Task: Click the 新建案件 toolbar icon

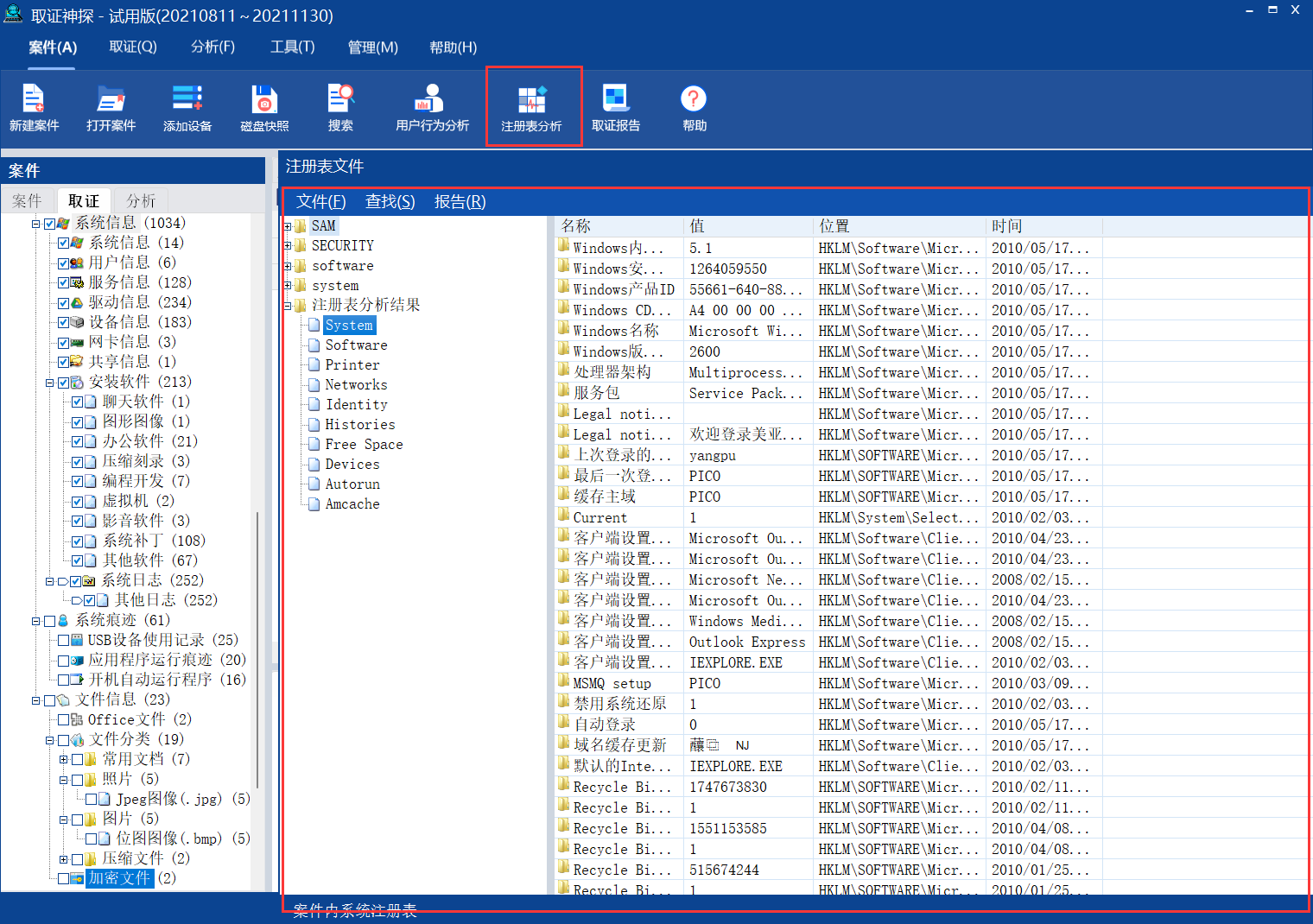Action: coord(34,108)
